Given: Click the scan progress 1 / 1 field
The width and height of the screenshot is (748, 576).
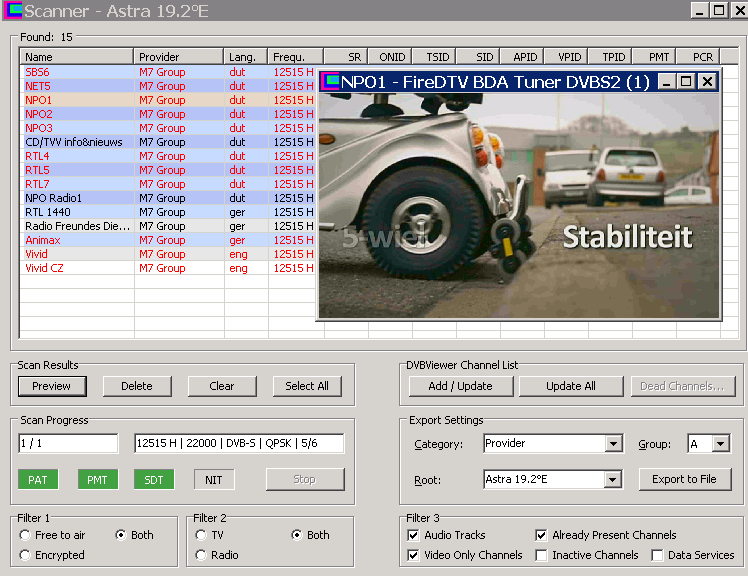Looking at the screenshot, I should 68,443.
